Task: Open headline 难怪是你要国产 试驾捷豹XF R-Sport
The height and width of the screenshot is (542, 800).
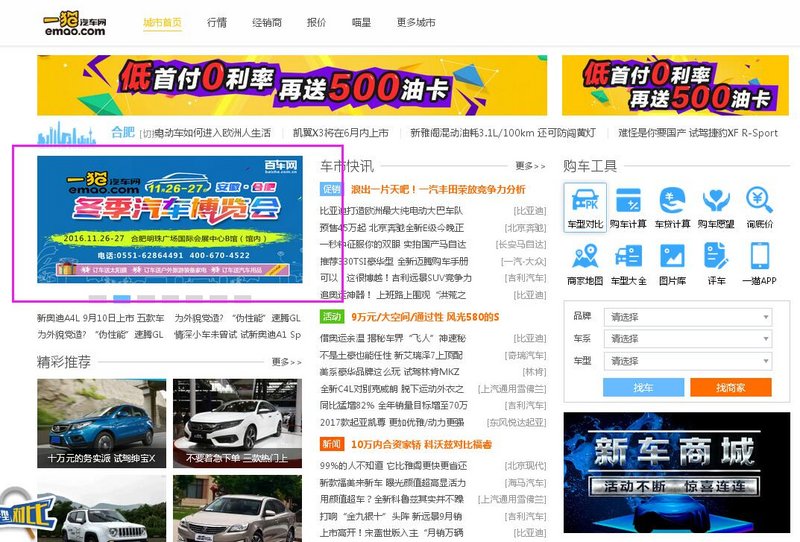Action: [x=698, y=133]
